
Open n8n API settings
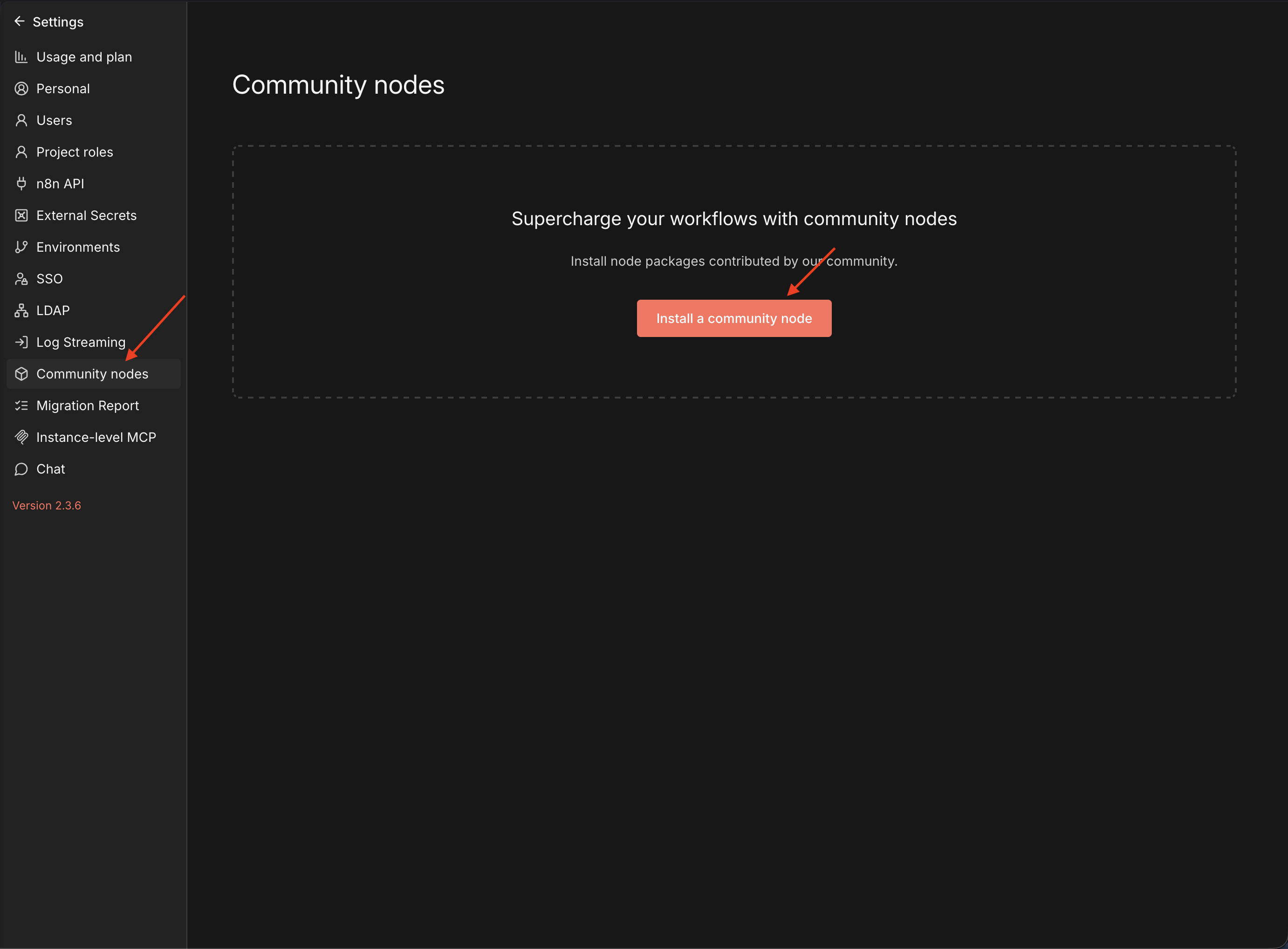coord(94,183)
